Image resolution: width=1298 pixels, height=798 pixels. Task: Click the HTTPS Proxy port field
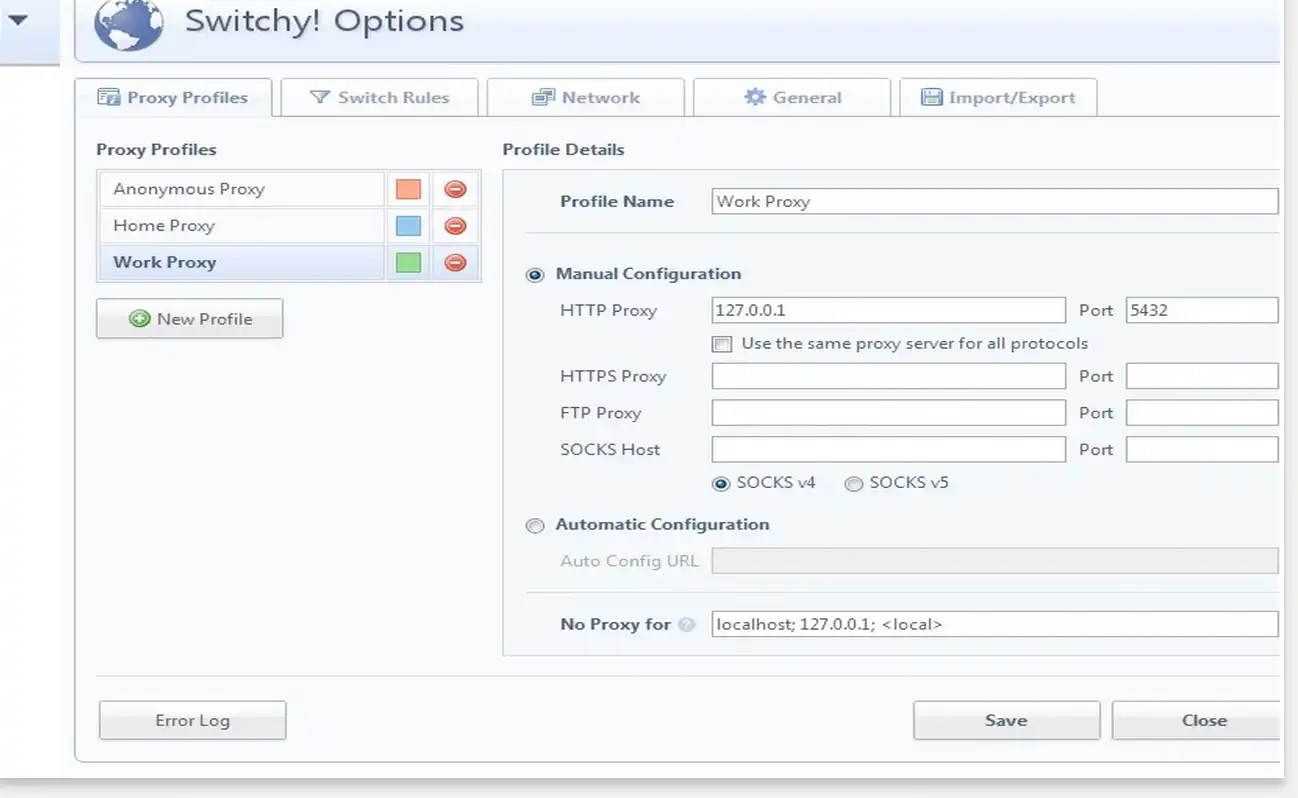1202,376
